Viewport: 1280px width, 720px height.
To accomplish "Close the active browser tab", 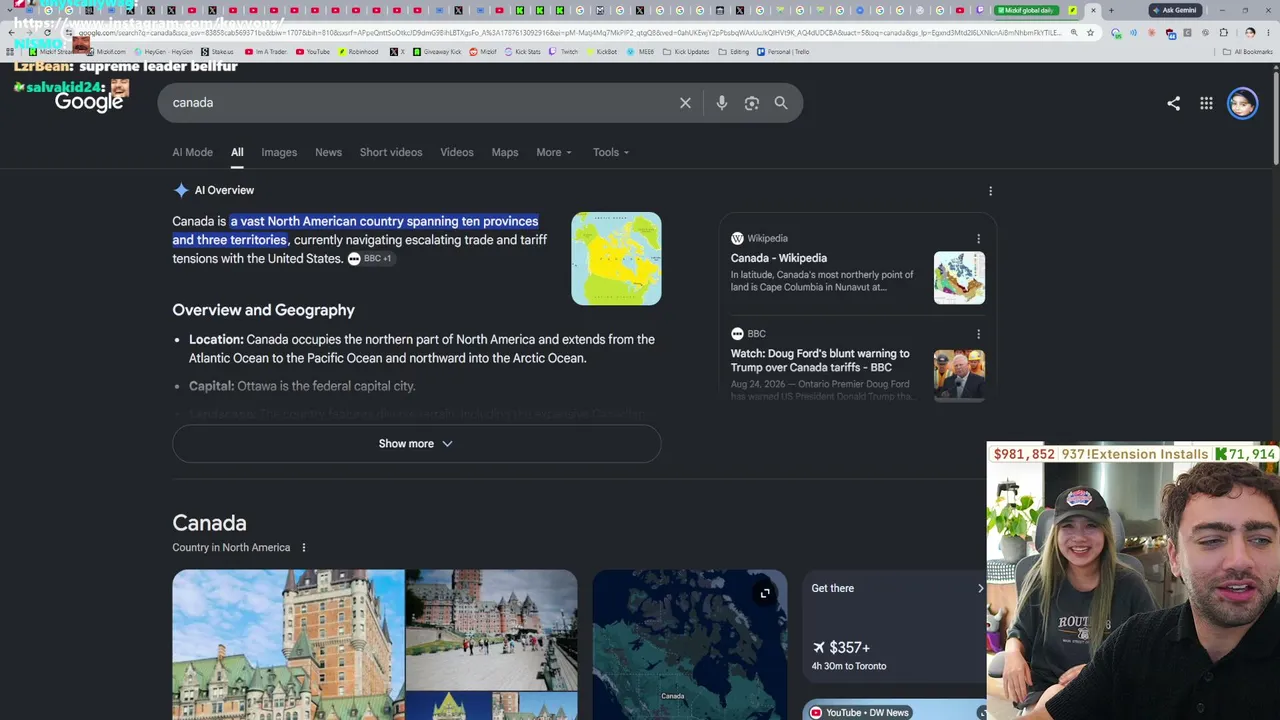I will pyautogui.click(x=1093, y=11).
